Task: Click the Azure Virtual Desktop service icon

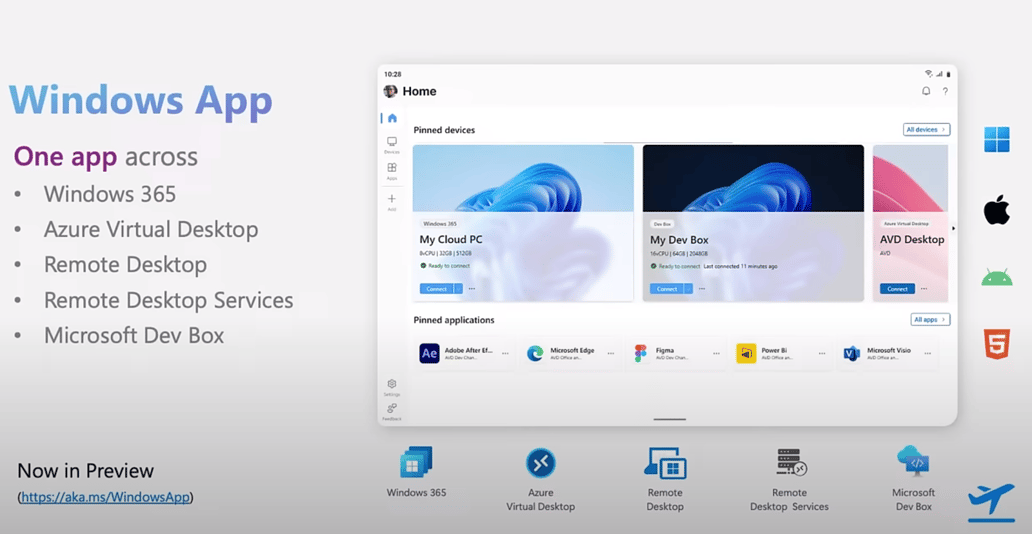Action: [x=540, y=463]
